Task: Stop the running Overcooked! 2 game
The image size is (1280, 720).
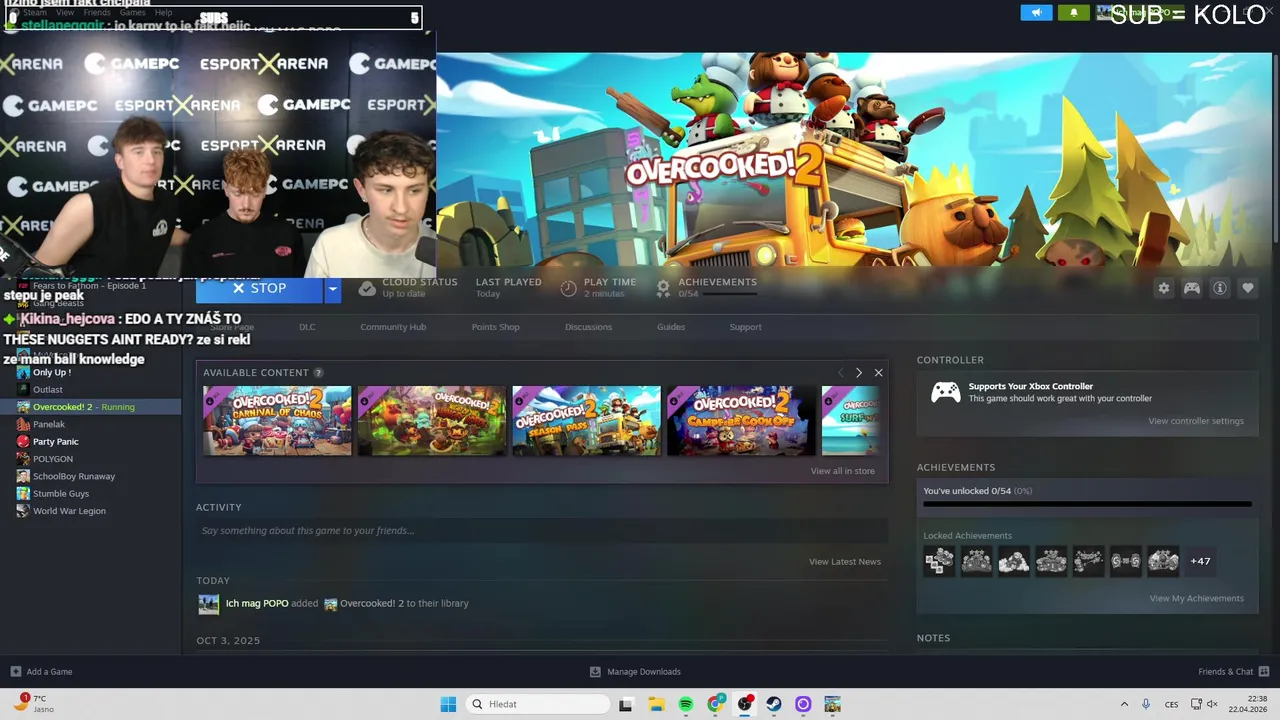Action: point(260,288)
